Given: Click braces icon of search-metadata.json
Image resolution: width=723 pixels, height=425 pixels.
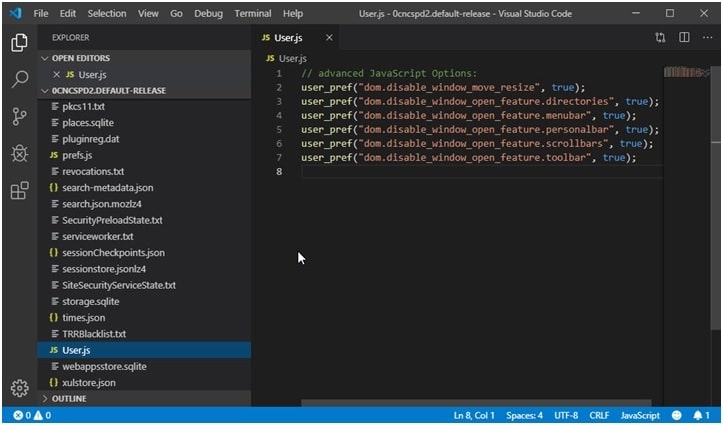Looking at the screenshot, I should [x=54, y=188].
